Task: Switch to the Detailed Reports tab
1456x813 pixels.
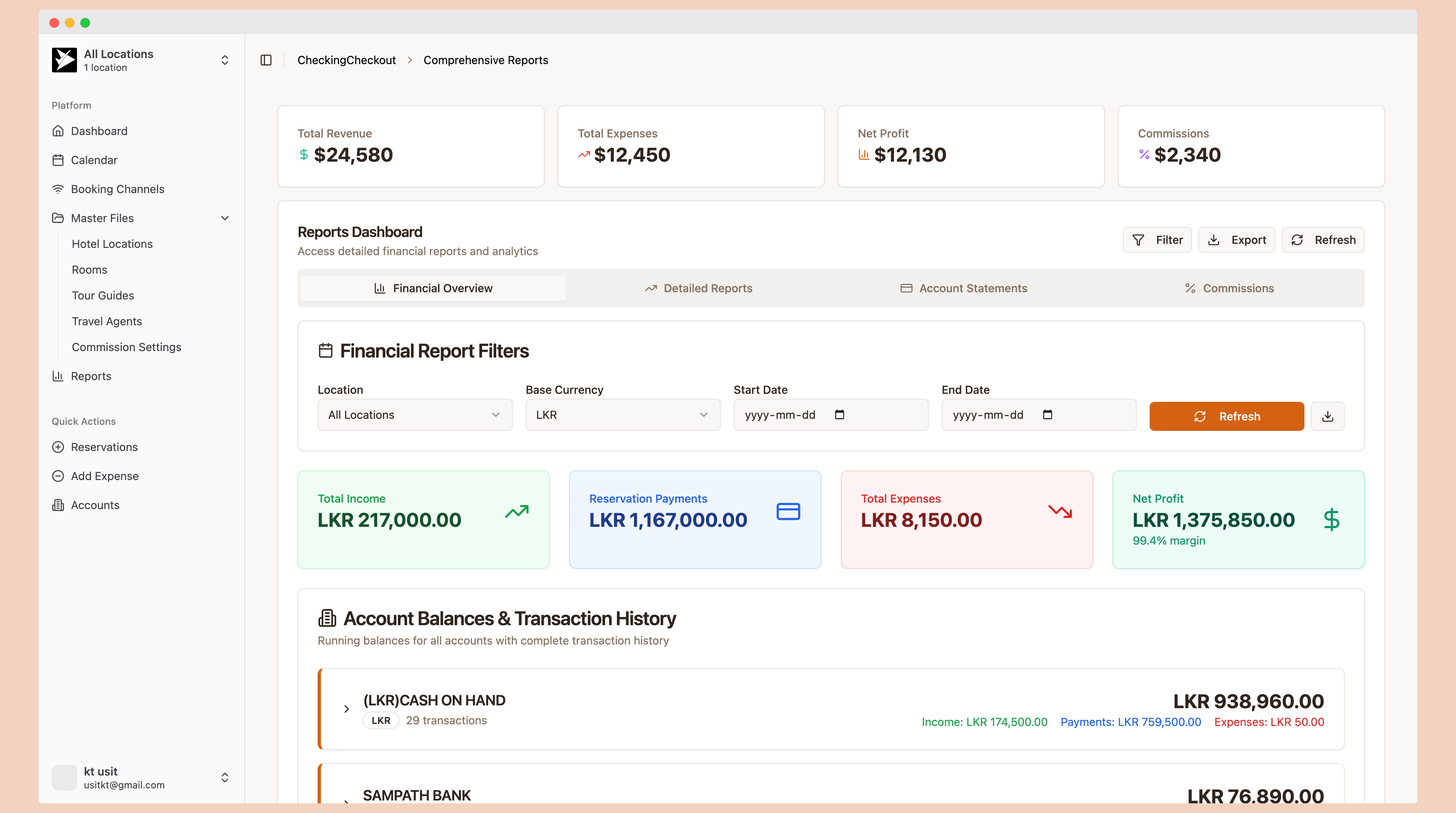Action: tap(699, 288)
